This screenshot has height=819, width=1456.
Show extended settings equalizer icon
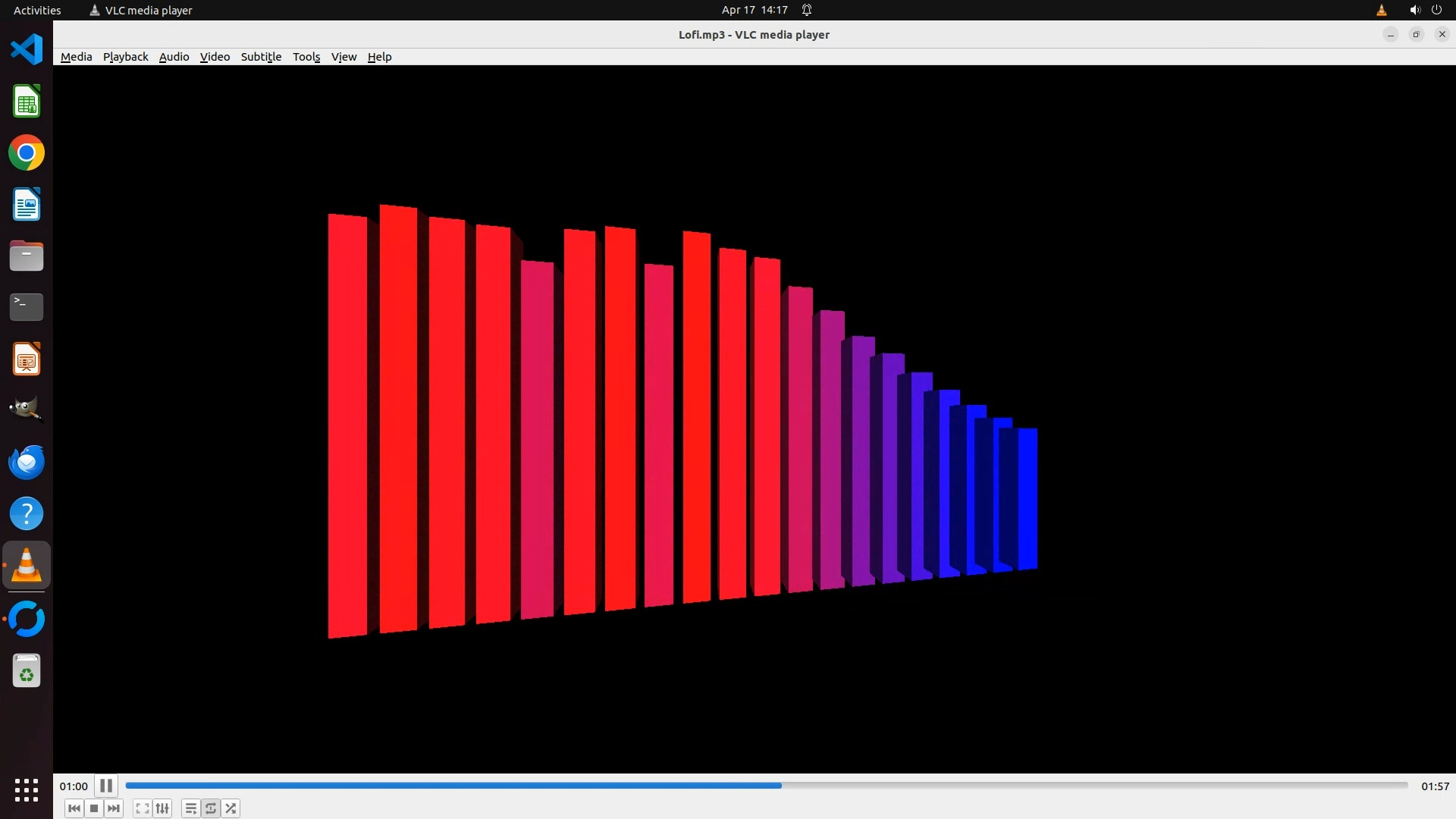pos(162,808)
